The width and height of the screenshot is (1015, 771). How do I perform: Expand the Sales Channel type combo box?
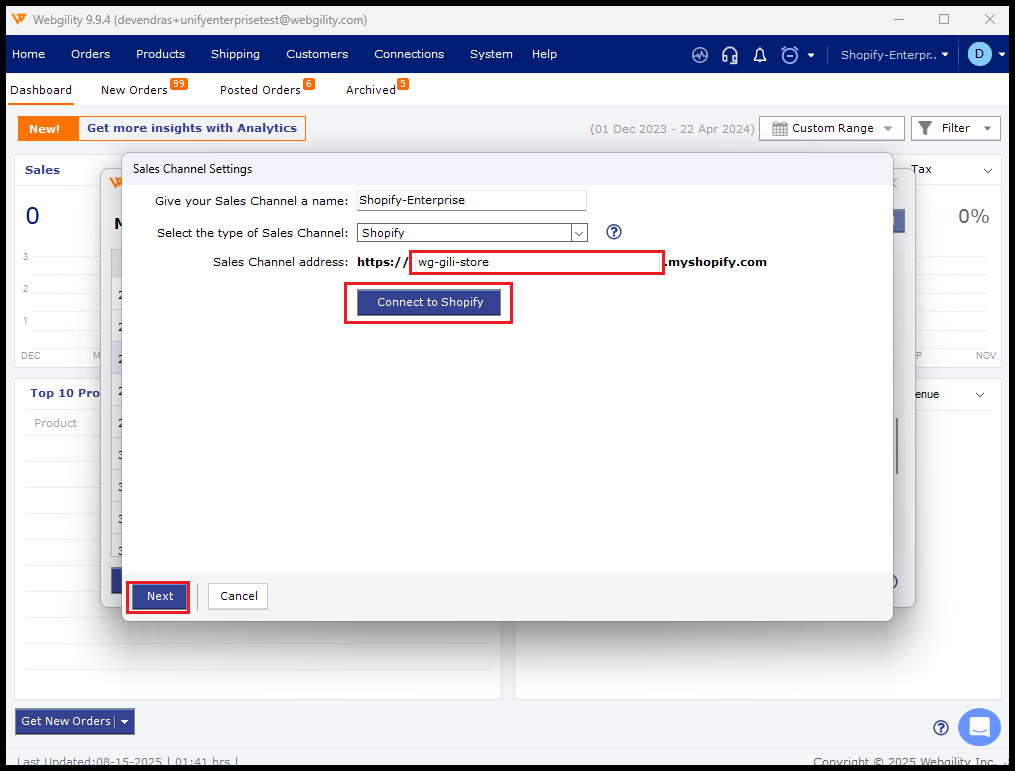tap(578, 233)
